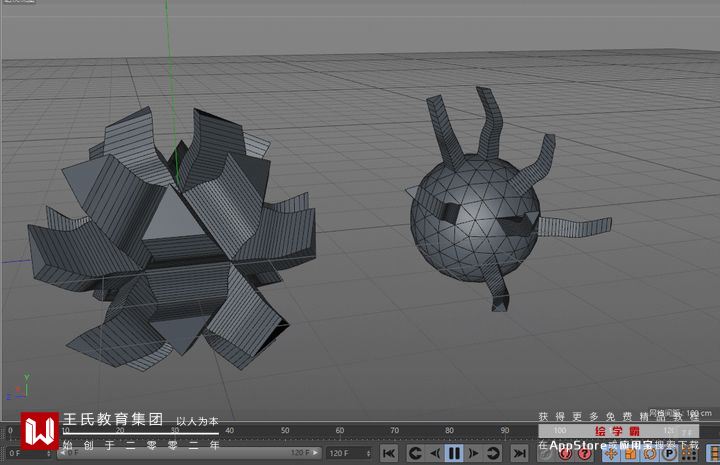Toggle position keyframe recording arrows icon

(611, 454)
